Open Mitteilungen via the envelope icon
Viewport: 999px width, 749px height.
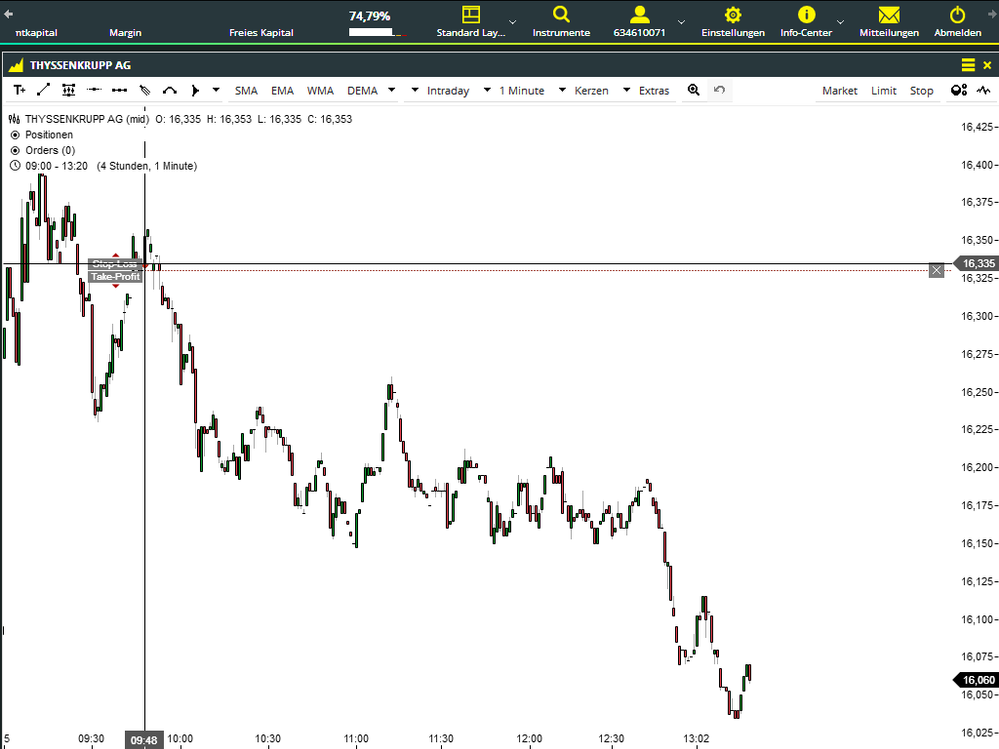click(x=888, y=22)
